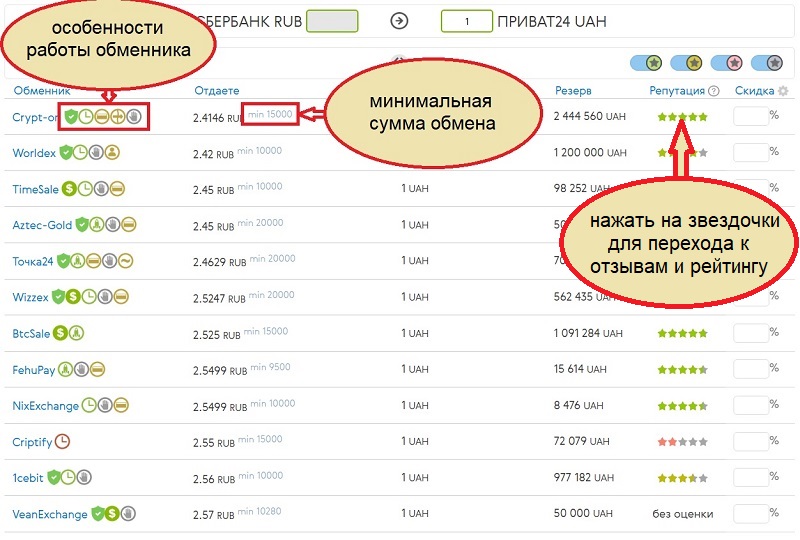Open the gear settings next to Скидка
This screenshot has width=800, height=540.
click(783, 91)
